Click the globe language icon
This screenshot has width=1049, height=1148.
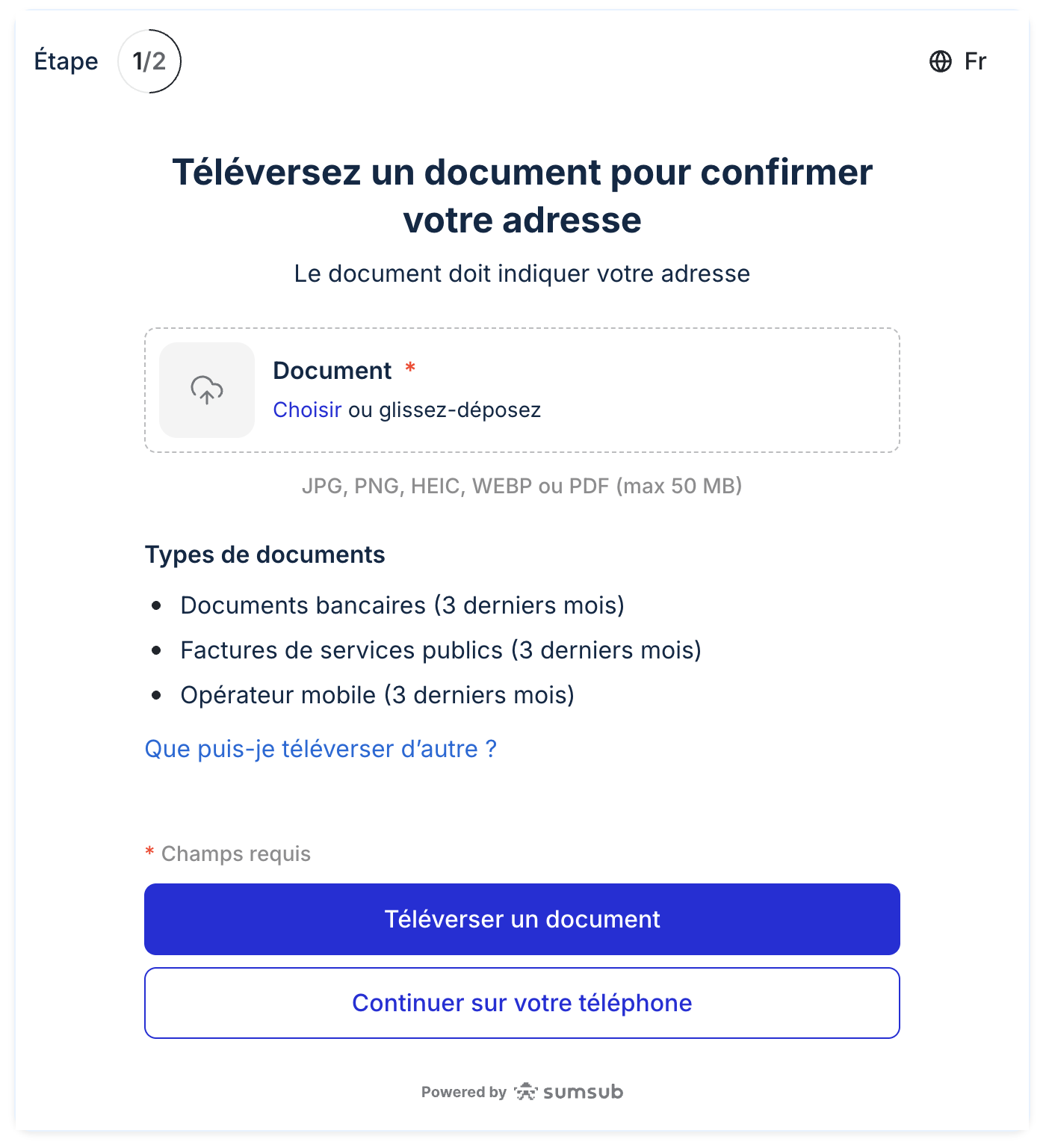point(941,61)
